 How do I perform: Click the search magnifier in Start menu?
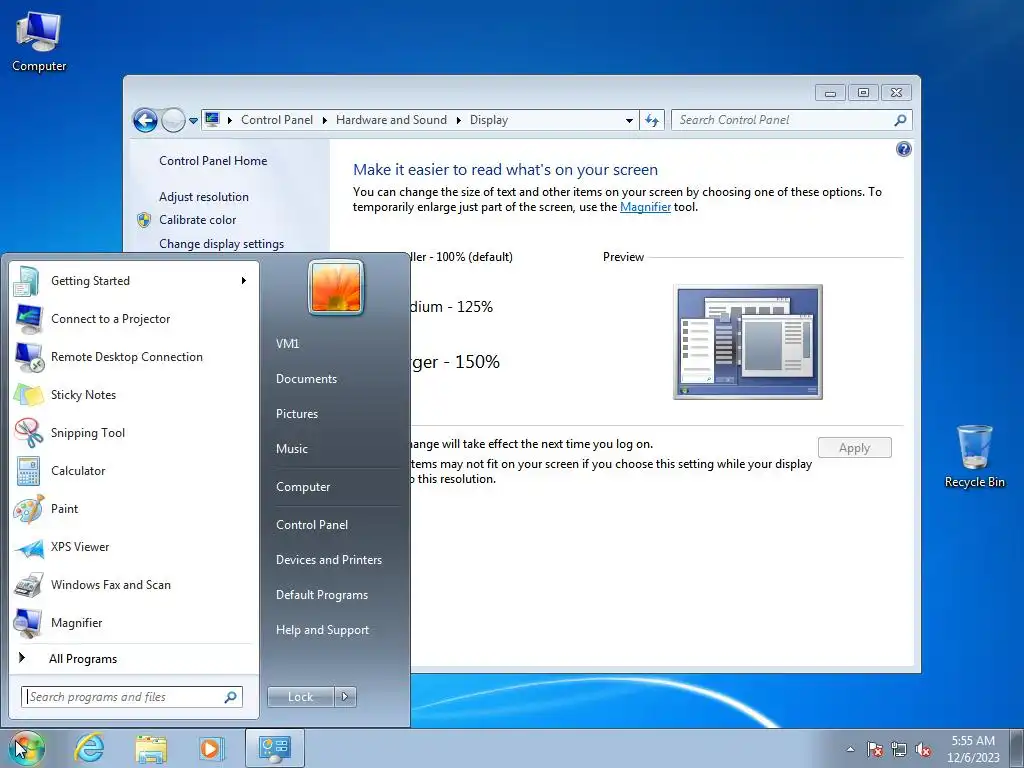coord(231,697)
